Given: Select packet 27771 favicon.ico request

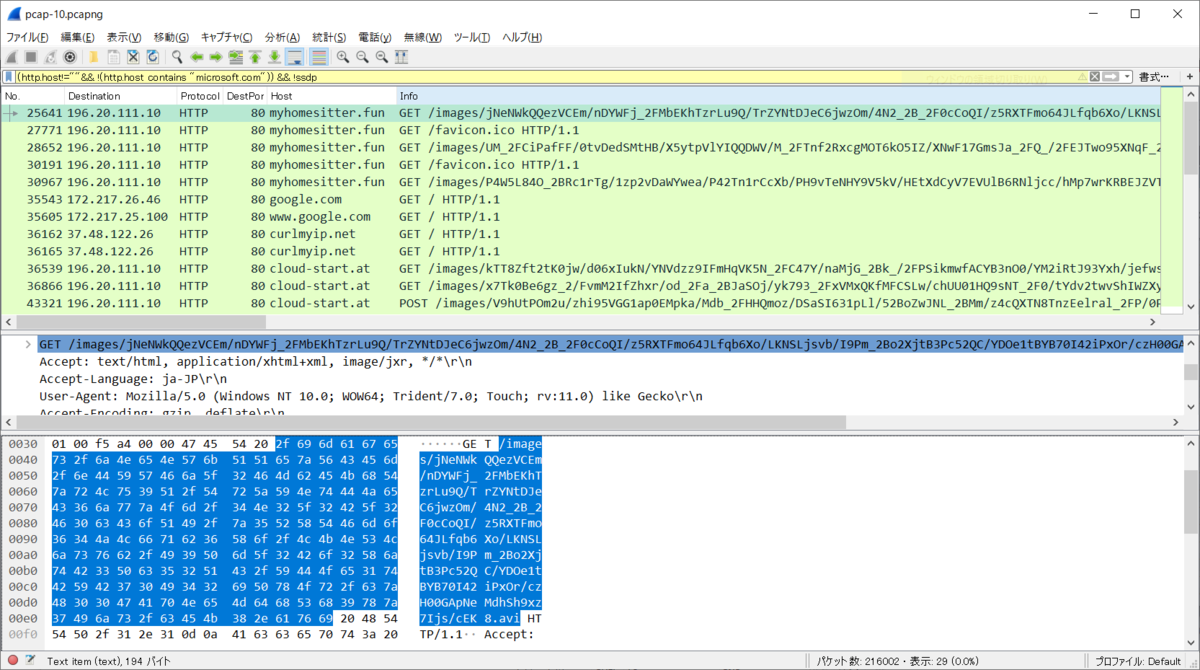Looking at the screenshot, I should click(x=580, y=130).
